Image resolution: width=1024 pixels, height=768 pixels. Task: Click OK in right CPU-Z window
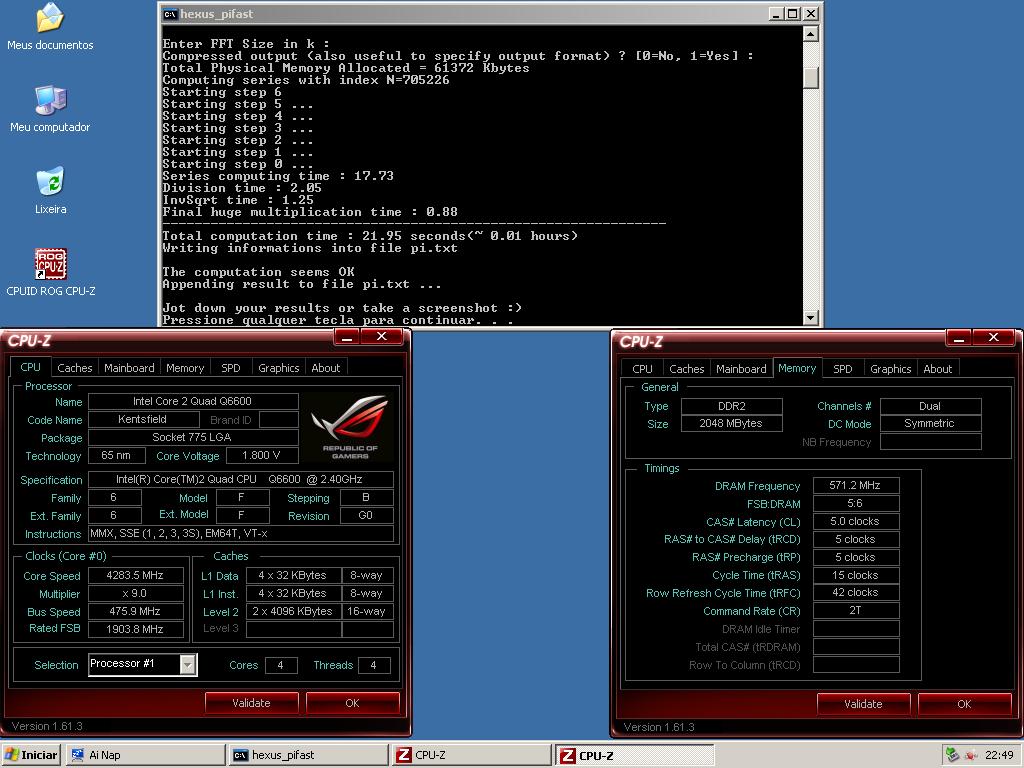pyautogui.click(x=965, y=704)
